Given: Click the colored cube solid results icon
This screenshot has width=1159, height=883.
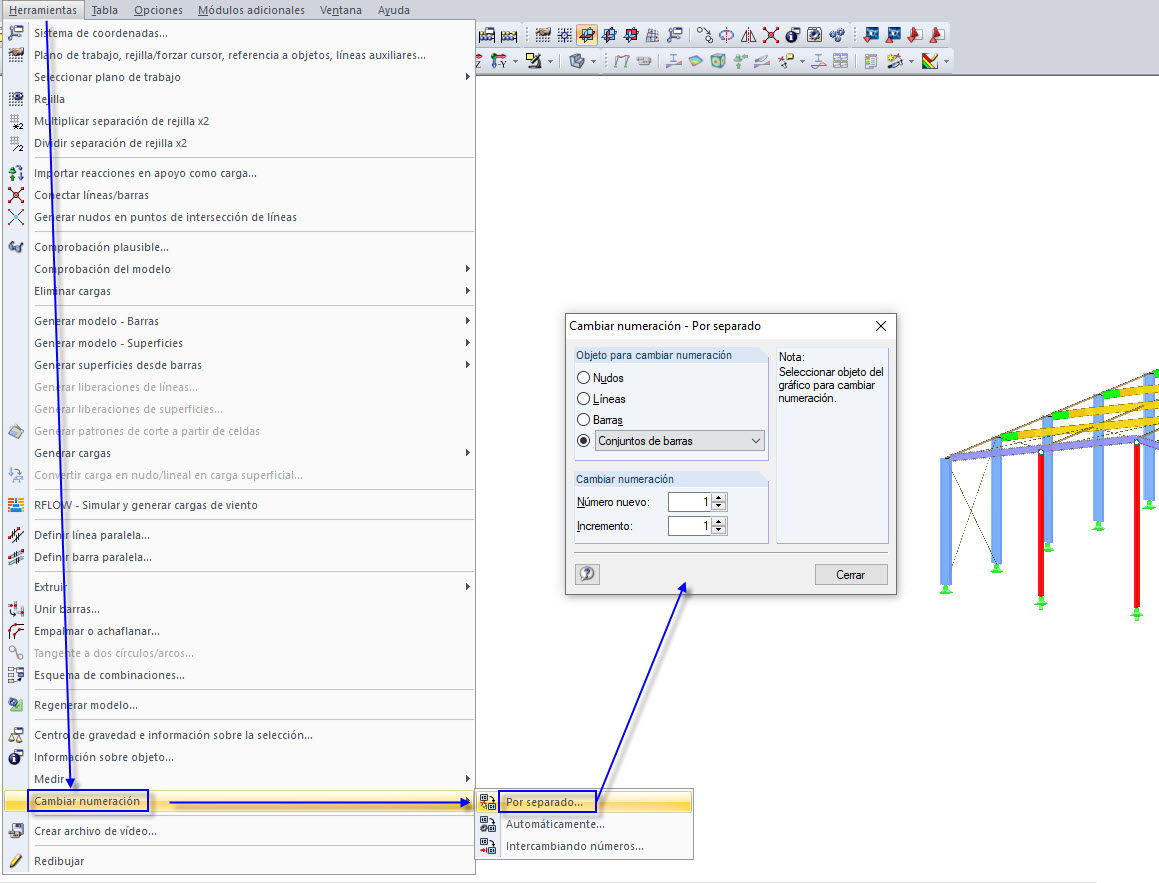Looking at the screenshot, I should [x=718, y=61].
